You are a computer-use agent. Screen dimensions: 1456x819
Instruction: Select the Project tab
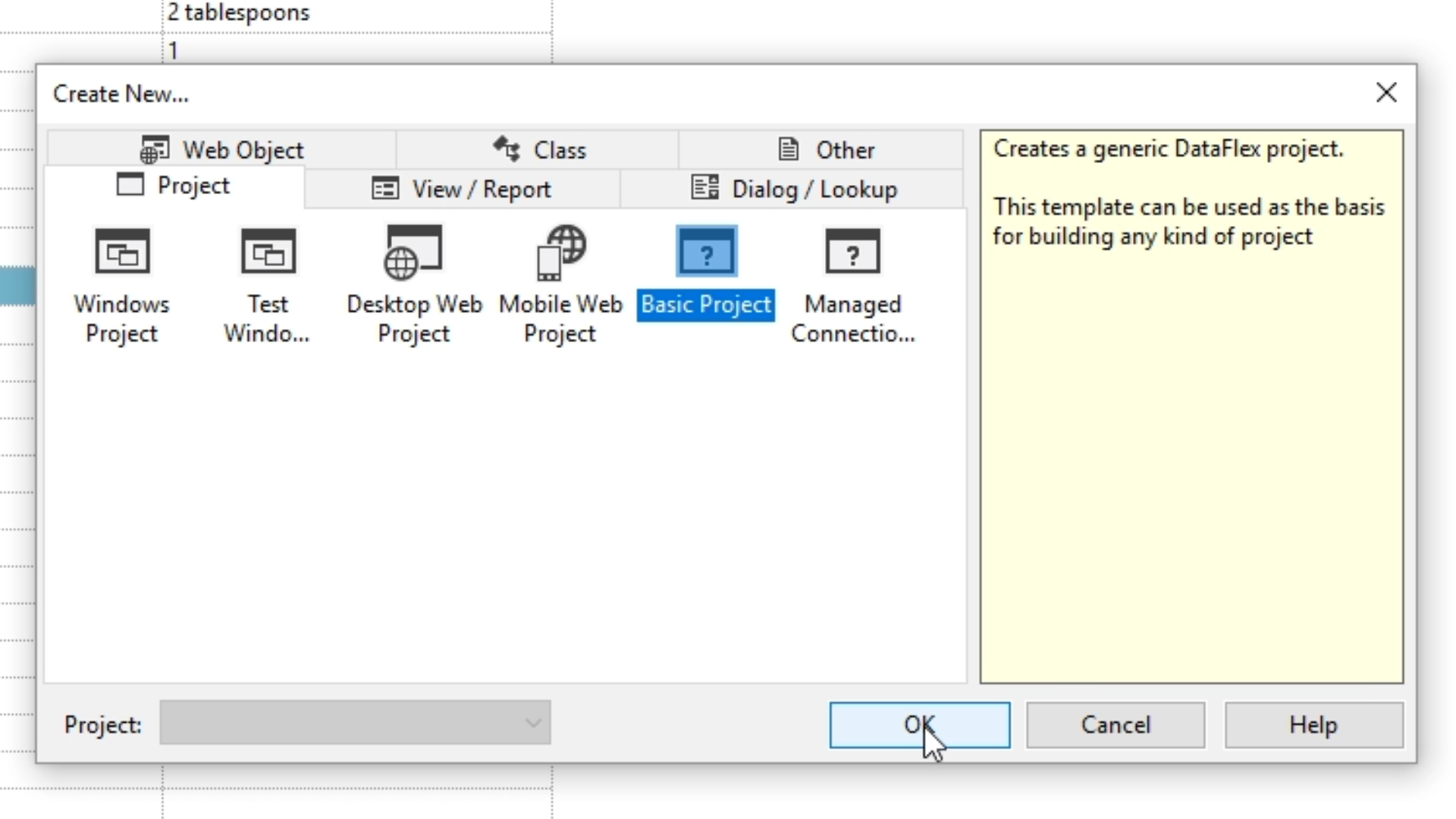point(174,186)
